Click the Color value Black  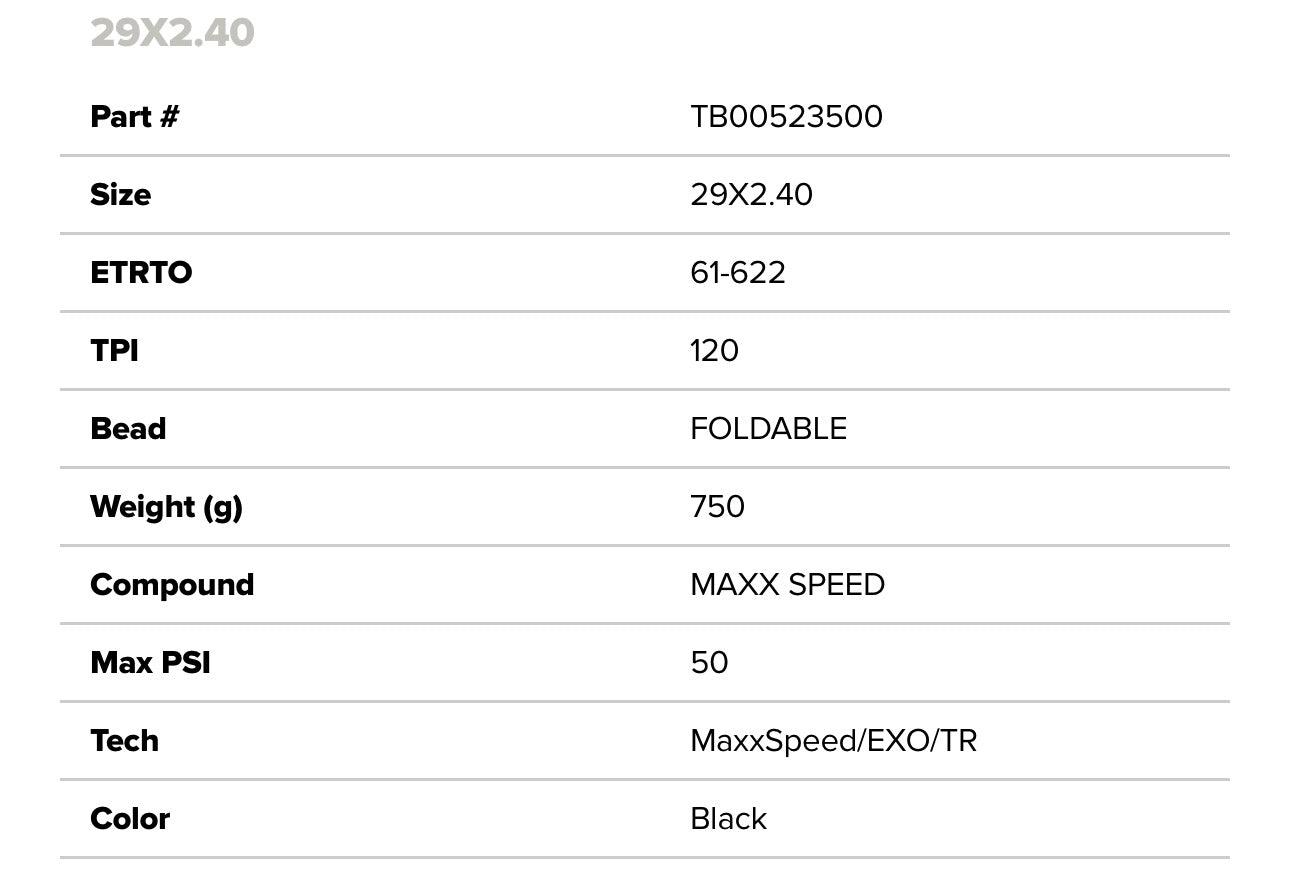click(728, 819)
